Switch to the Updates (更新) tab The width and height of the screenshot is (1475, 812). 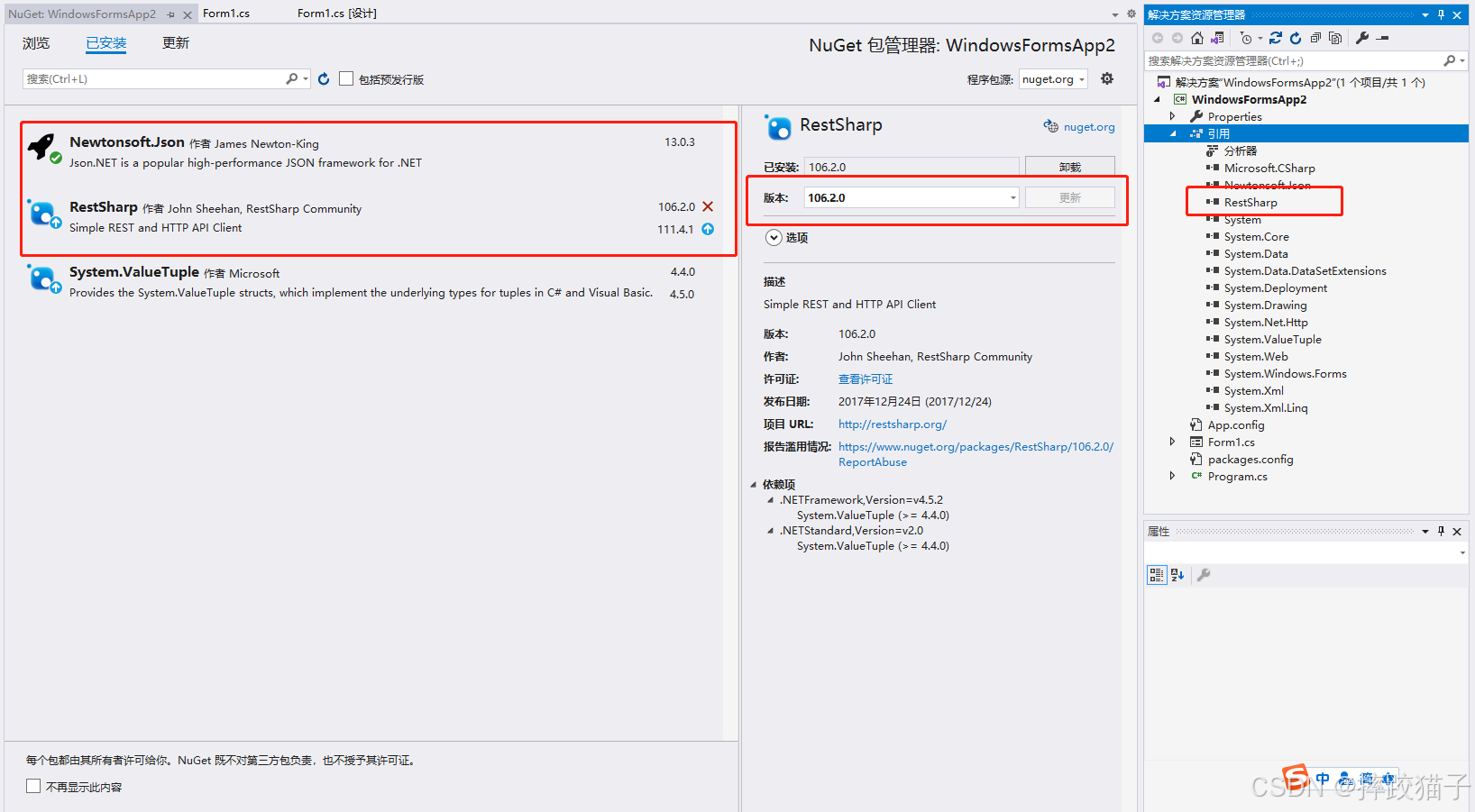pos(176,43)
